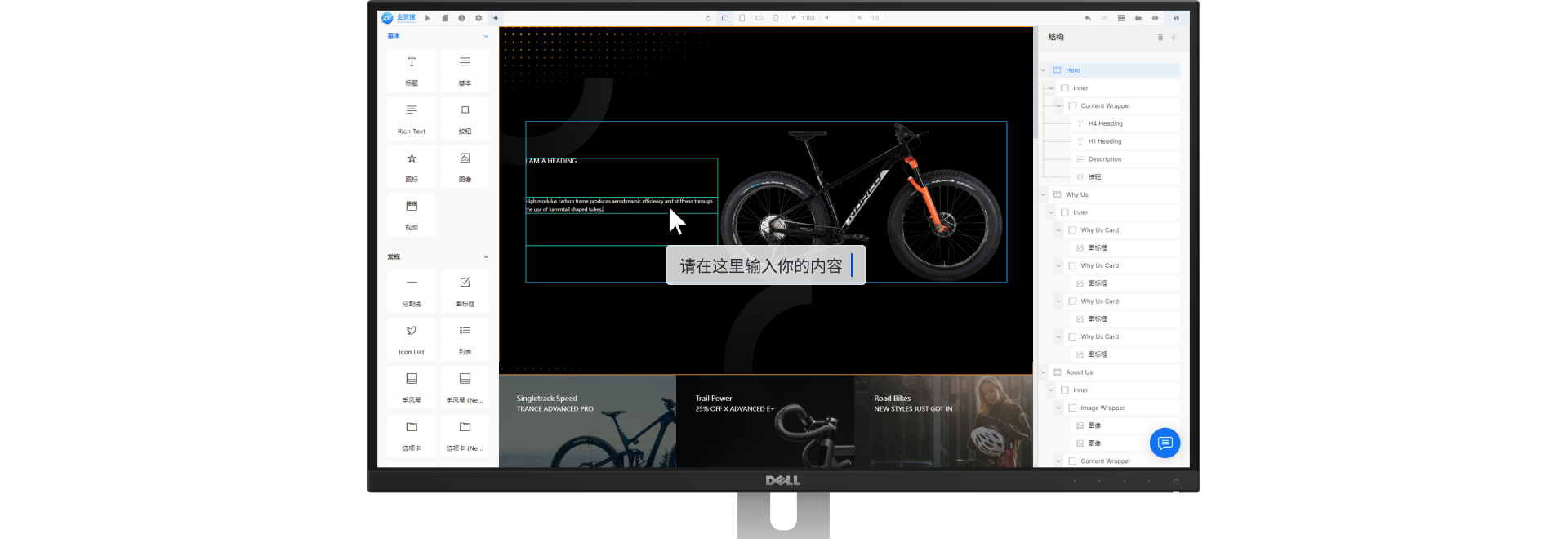Pick the Rich Text widget
This screenshot has height=539, width=1568.
point(412,118)
